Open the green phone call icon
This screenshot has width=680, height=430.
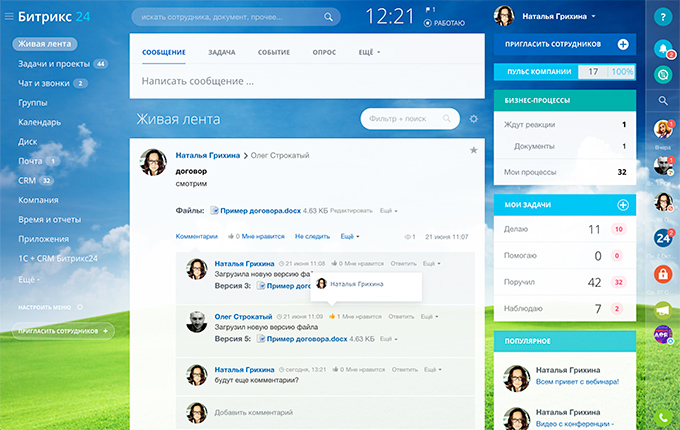(x=662, y=417)
